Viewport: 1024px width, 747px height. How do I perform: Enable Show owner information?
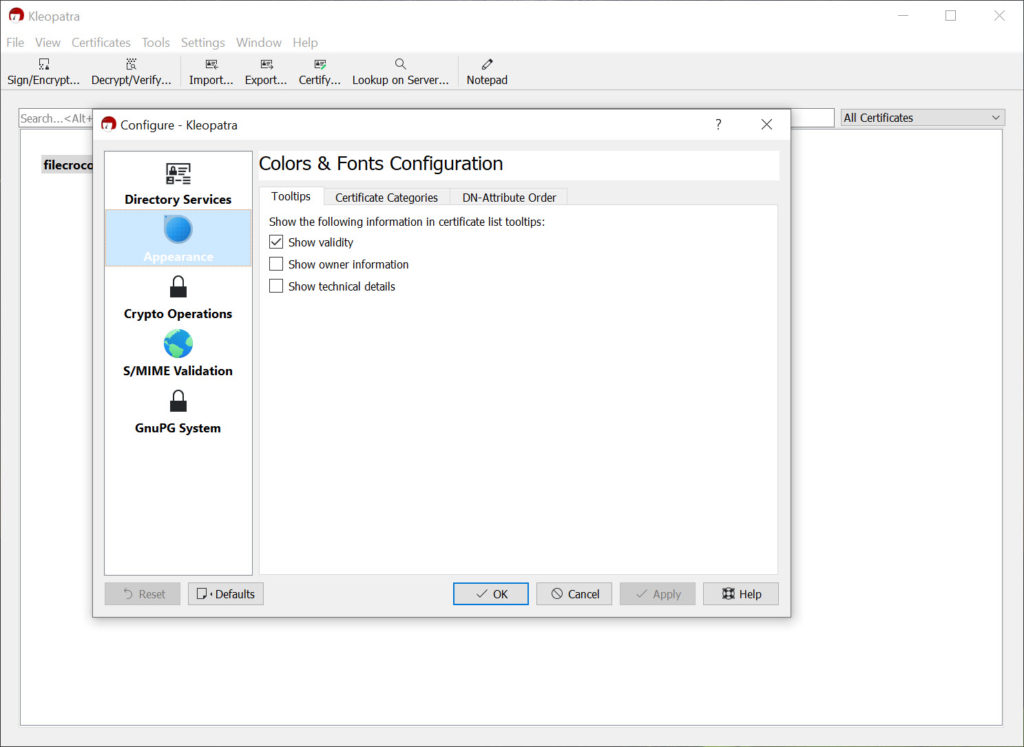(x=276, y=264)
